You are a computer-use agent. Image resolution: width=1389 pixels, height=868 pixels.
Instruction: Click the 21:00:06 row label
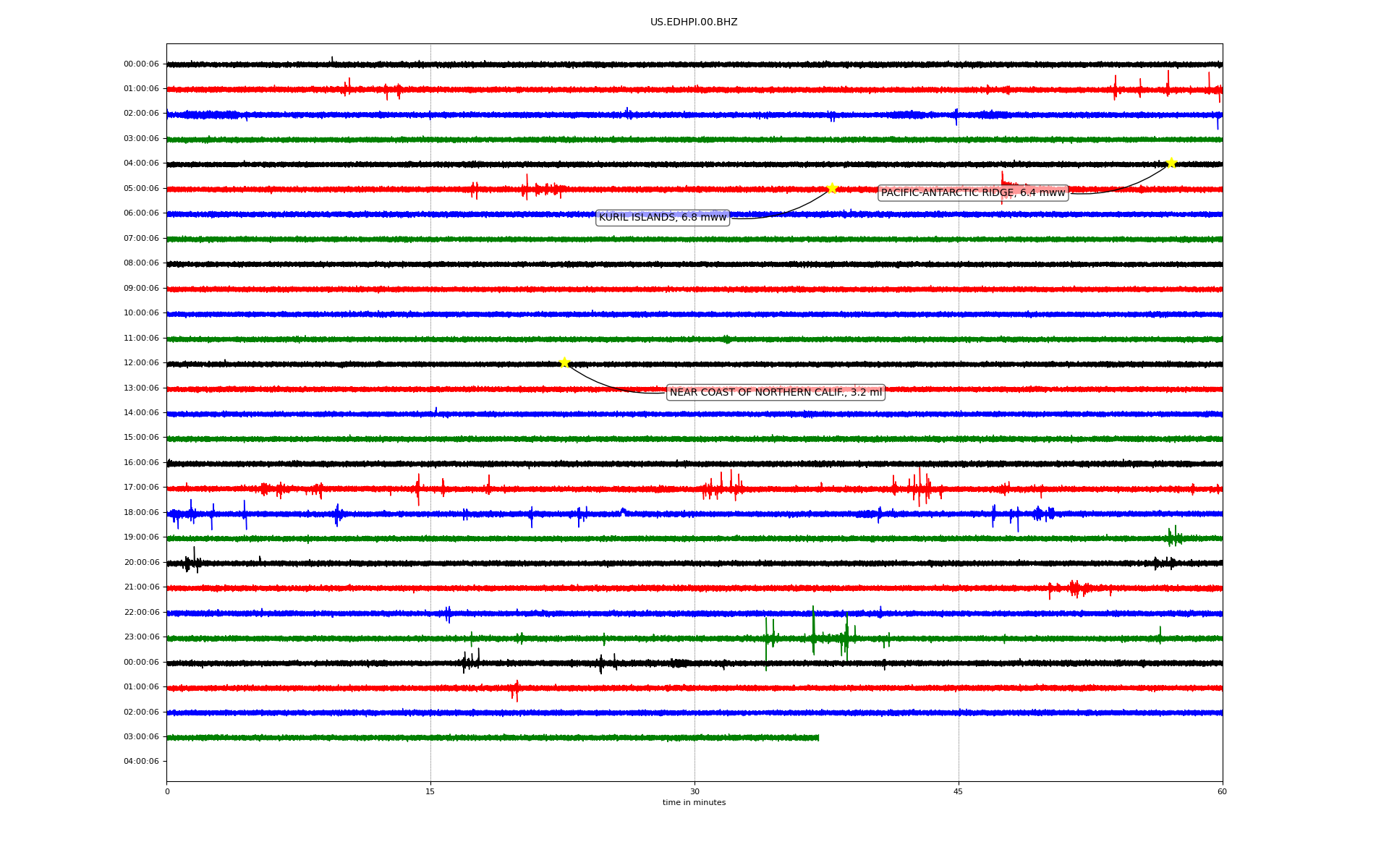coord(141,587)
